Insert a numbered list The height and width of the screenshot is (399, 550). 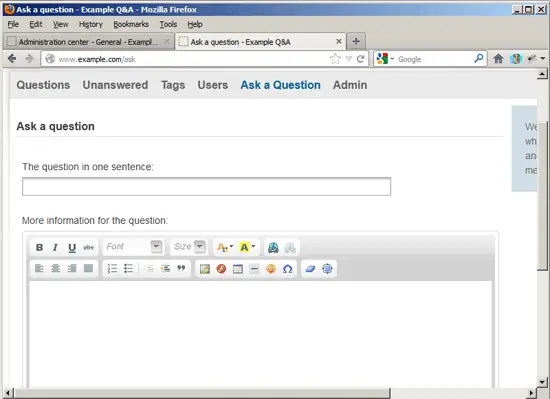[x=112, y=269]
